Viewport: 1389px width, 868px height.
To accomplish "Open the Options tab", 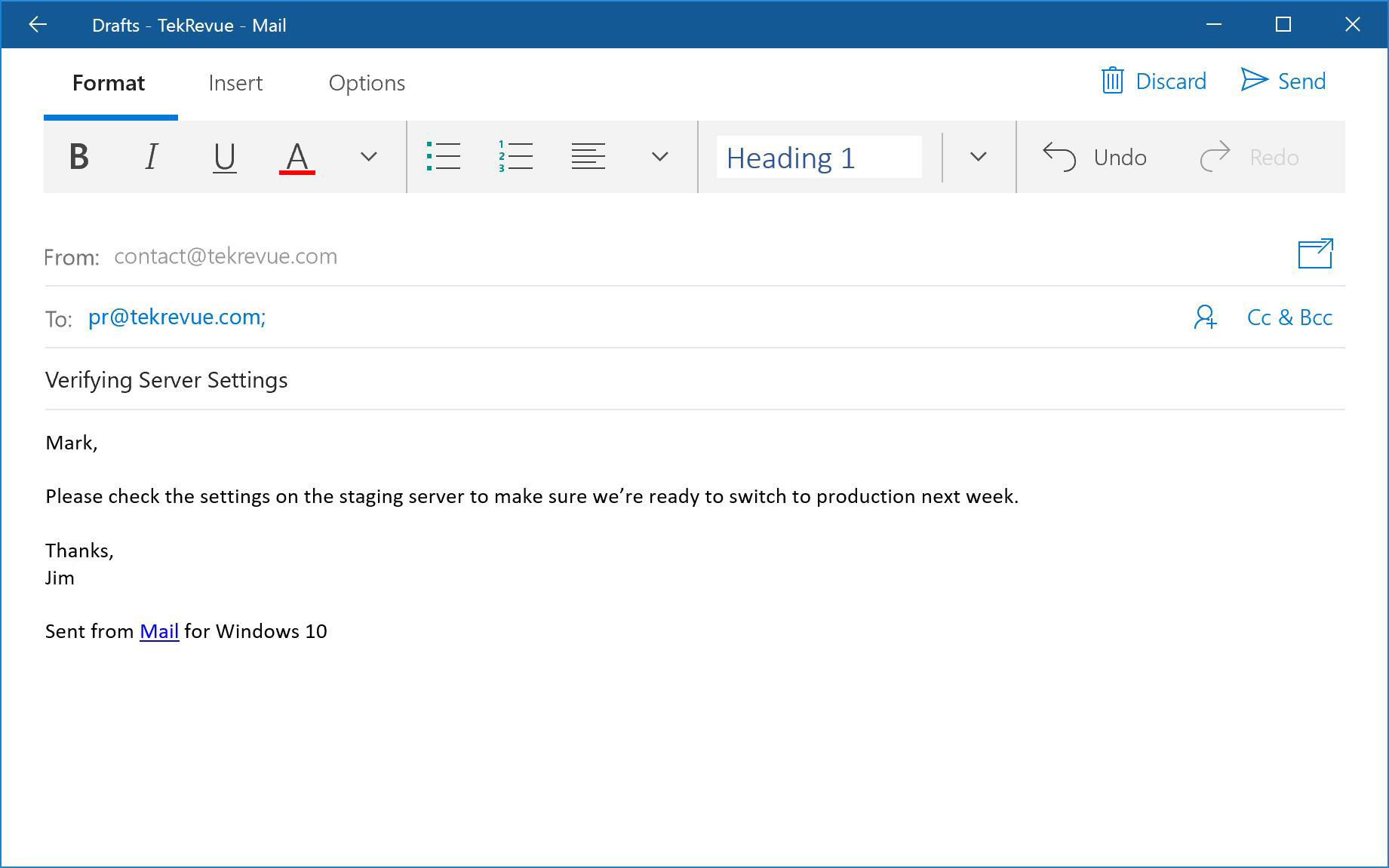I will pyautogui.click(x=367, y=83).
